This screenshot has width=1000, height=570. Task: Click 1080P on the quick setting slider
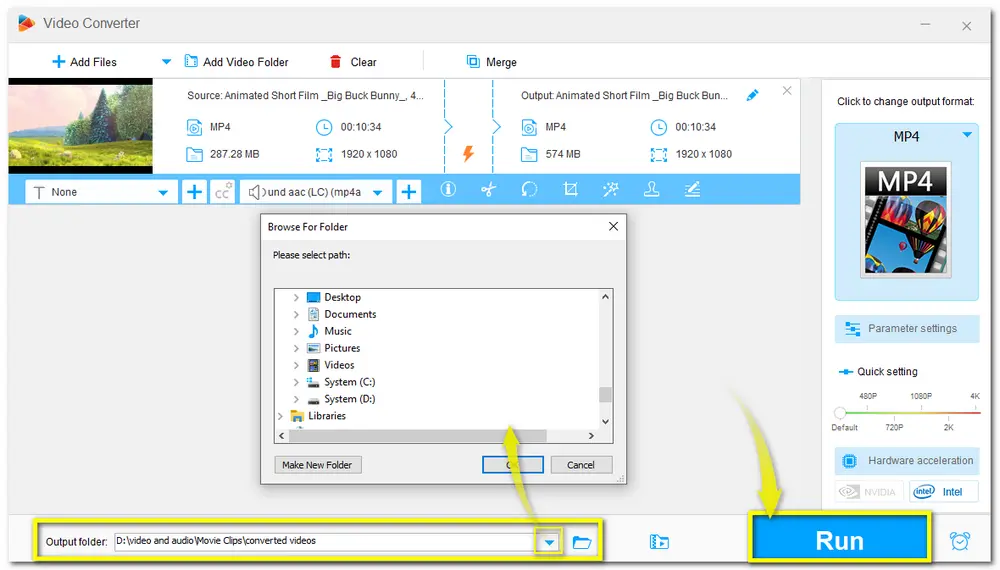point(921,396)
